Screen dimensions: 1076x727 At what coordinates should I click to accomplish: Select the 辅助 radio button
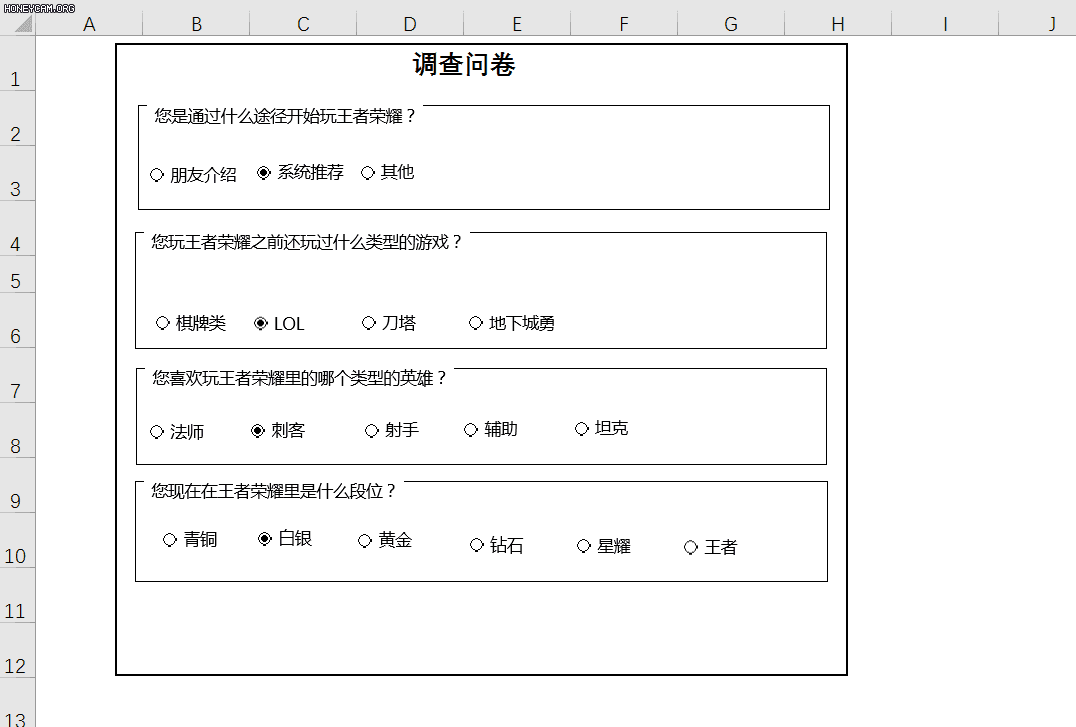[x=469, y=429]
